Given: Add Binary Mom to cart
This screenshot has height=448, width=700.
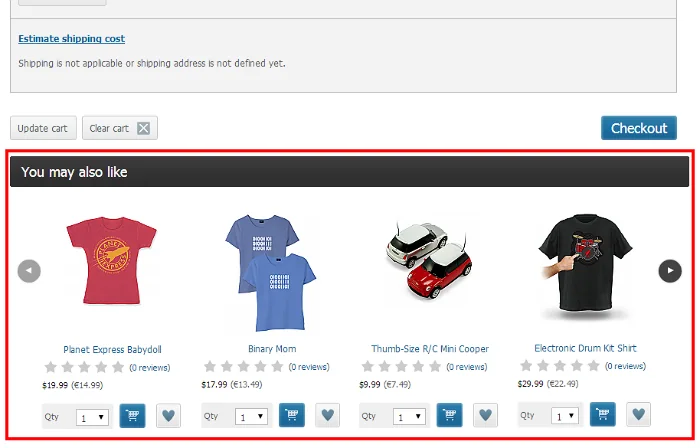Looking at the screenshot, I should (x=292, y=415).
